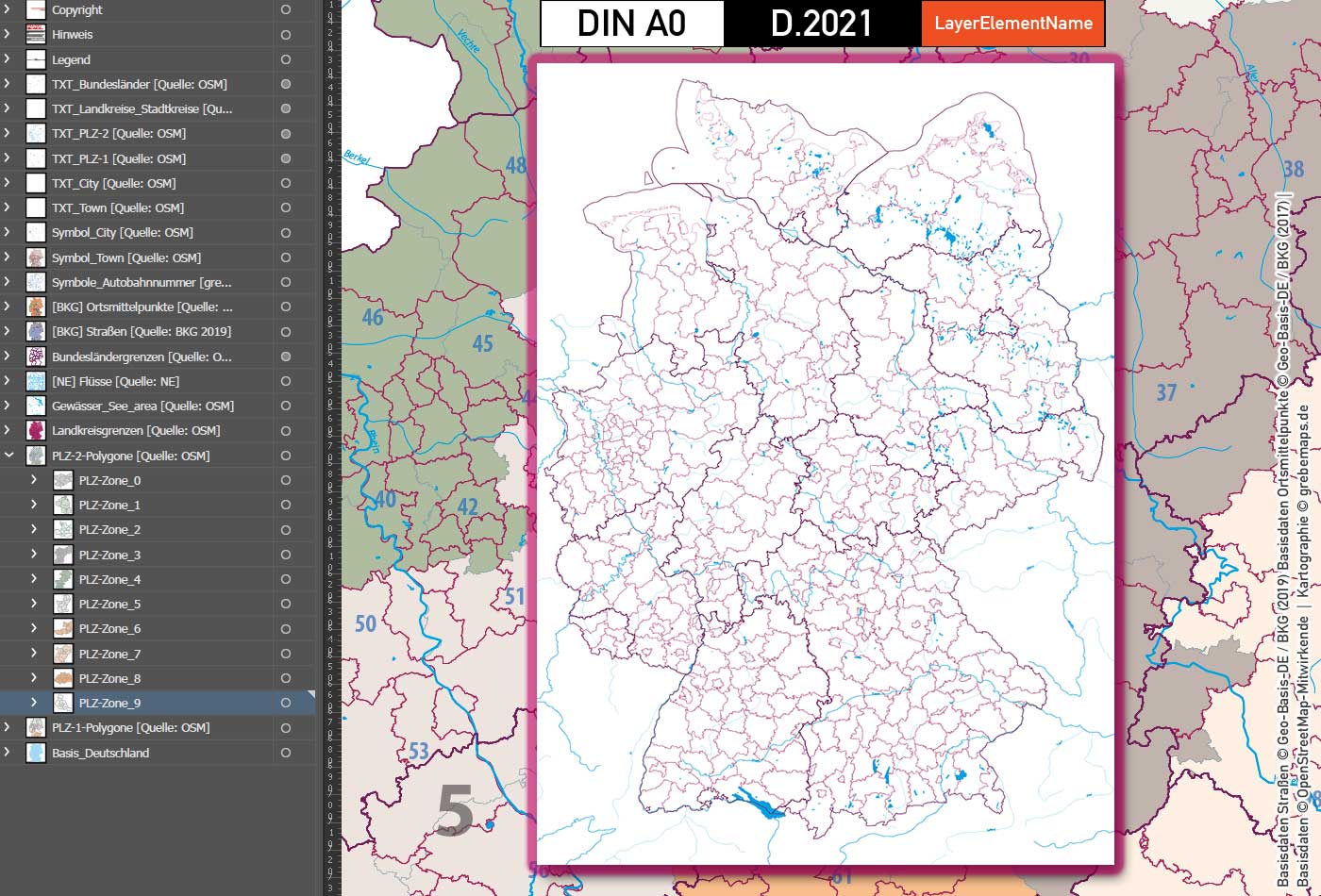Click the Hinweis layer thumbnail icon
This screenshot has height=896, width=1321.
pos(34,35)
